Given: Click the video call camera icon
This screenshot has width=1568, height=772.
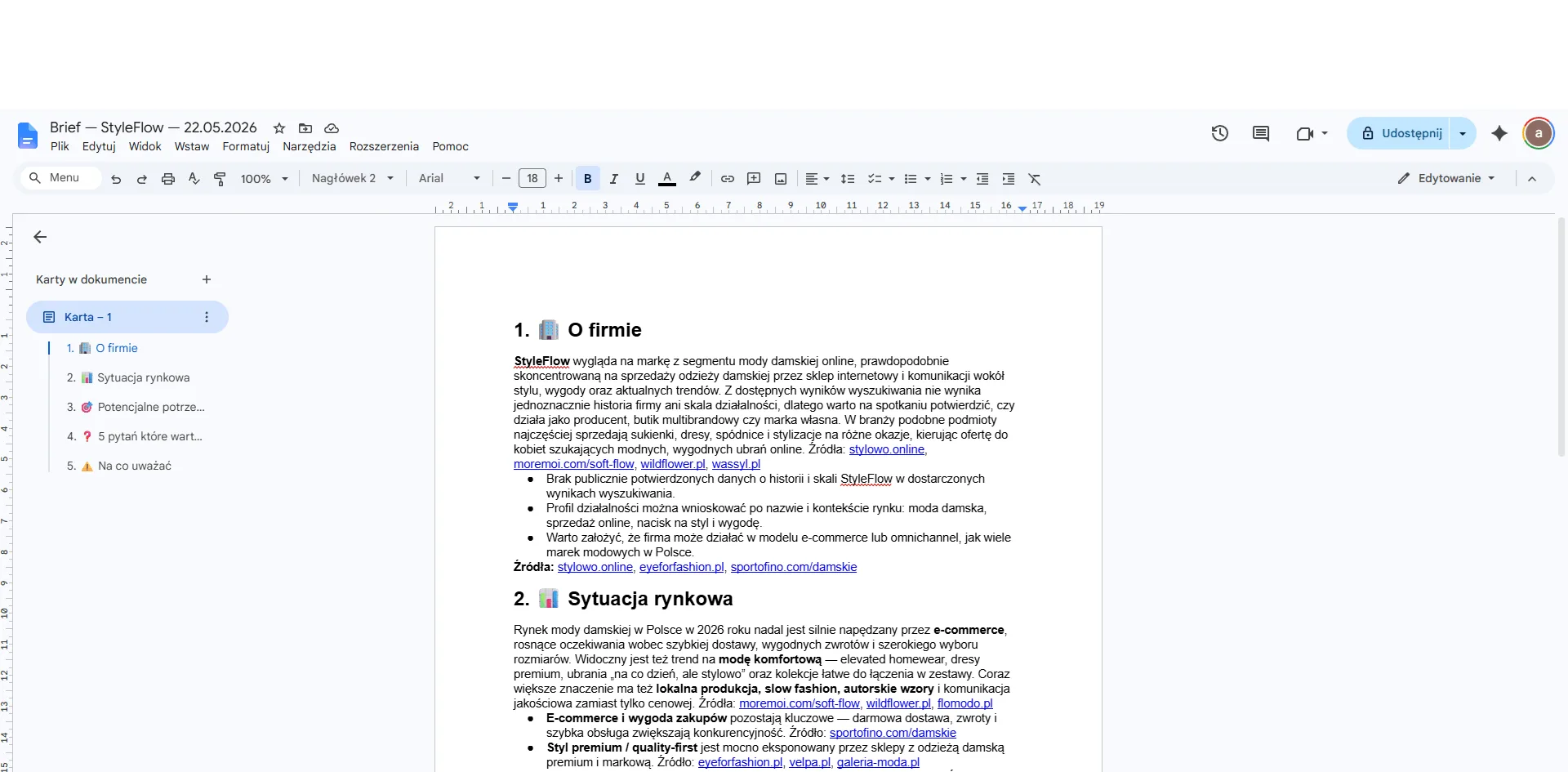Looking at the screenshot, I should click(x=1305, y=133).
